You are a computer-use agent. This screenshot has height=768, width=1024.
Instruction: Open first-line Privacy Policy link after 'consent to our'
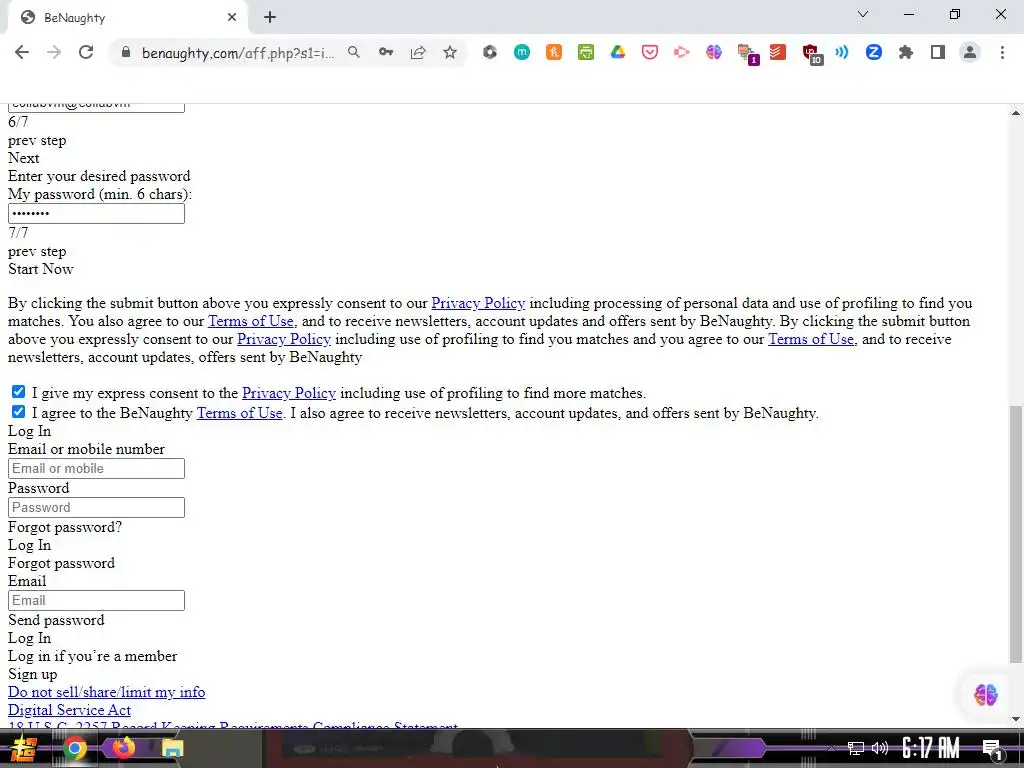click(478, 303)
